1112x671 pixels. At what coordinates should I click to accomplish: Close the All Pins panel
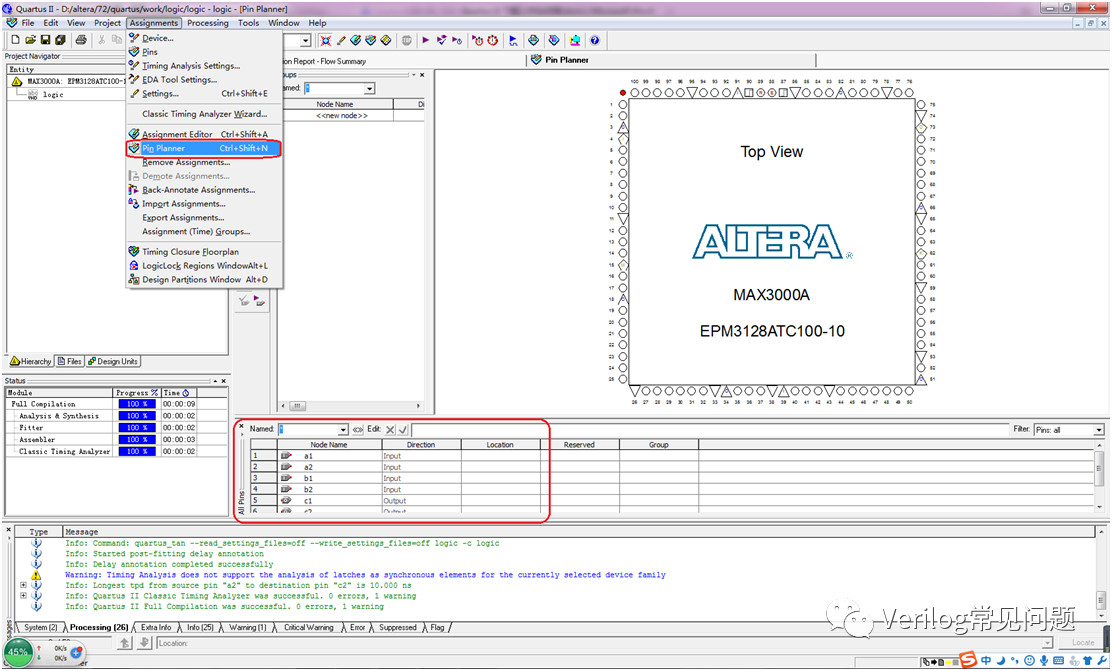click(241, 426)
